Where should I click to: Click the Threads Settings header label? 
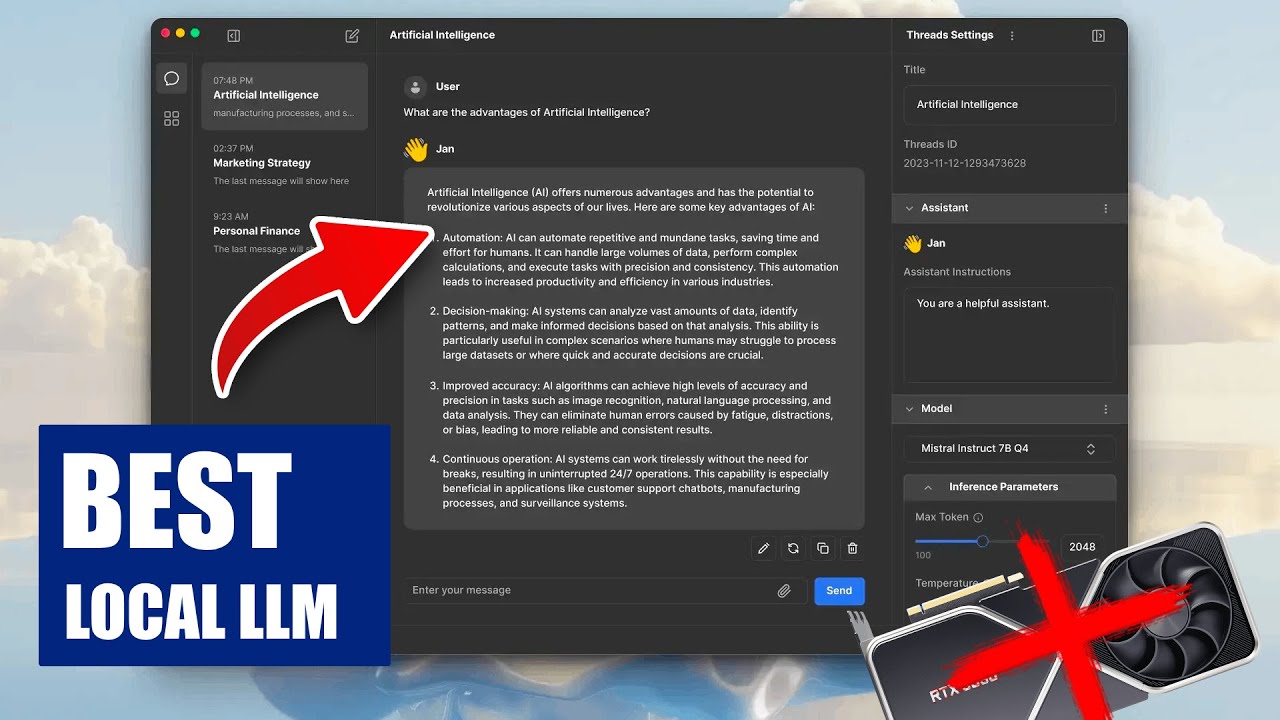(x=950, y=35)
